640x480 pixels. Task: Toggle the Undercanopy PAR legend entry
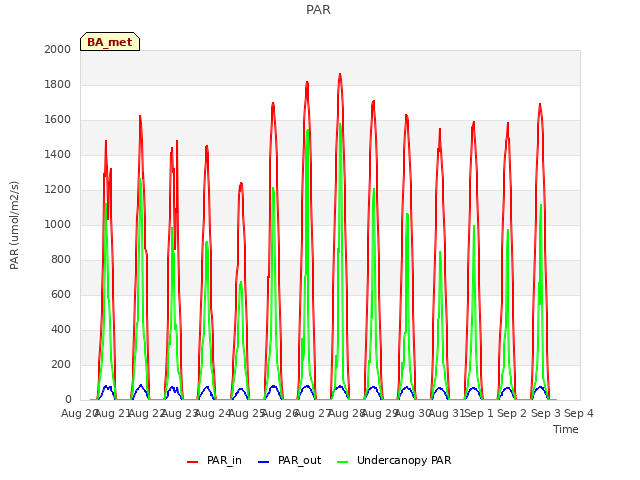coord(394,460)
